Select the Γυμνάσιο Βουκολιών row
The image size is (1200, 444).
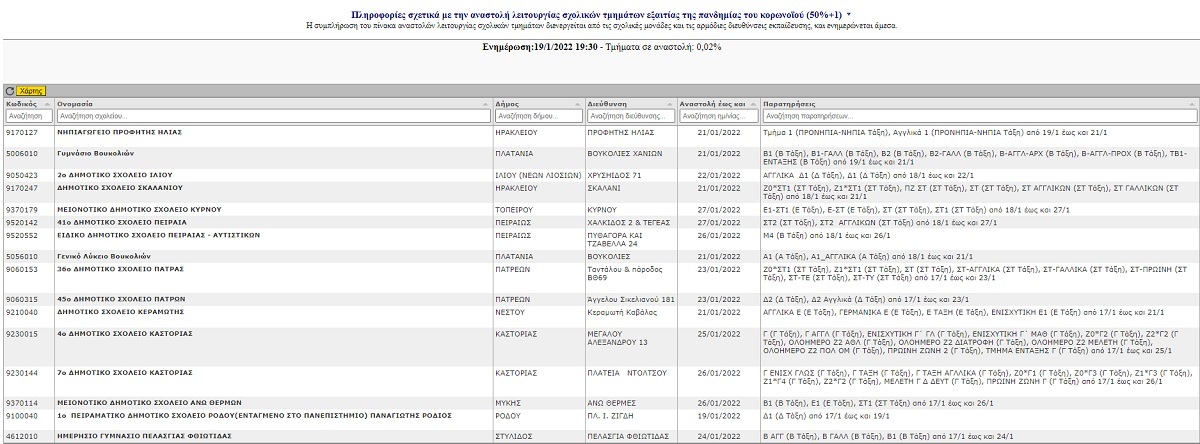(x=96, y=153)
